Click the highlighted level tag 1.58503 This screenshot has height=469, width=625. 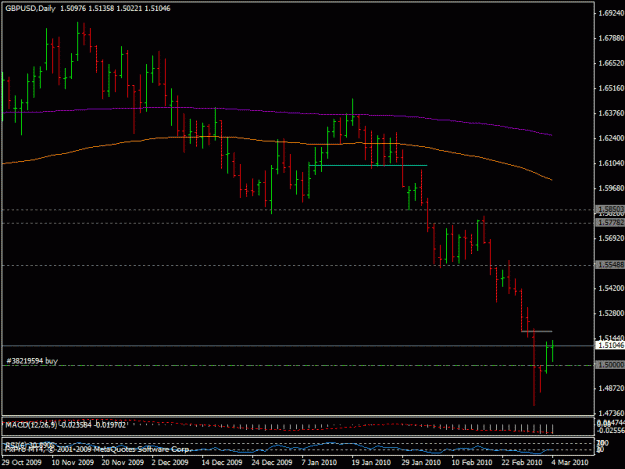(610, 209)
